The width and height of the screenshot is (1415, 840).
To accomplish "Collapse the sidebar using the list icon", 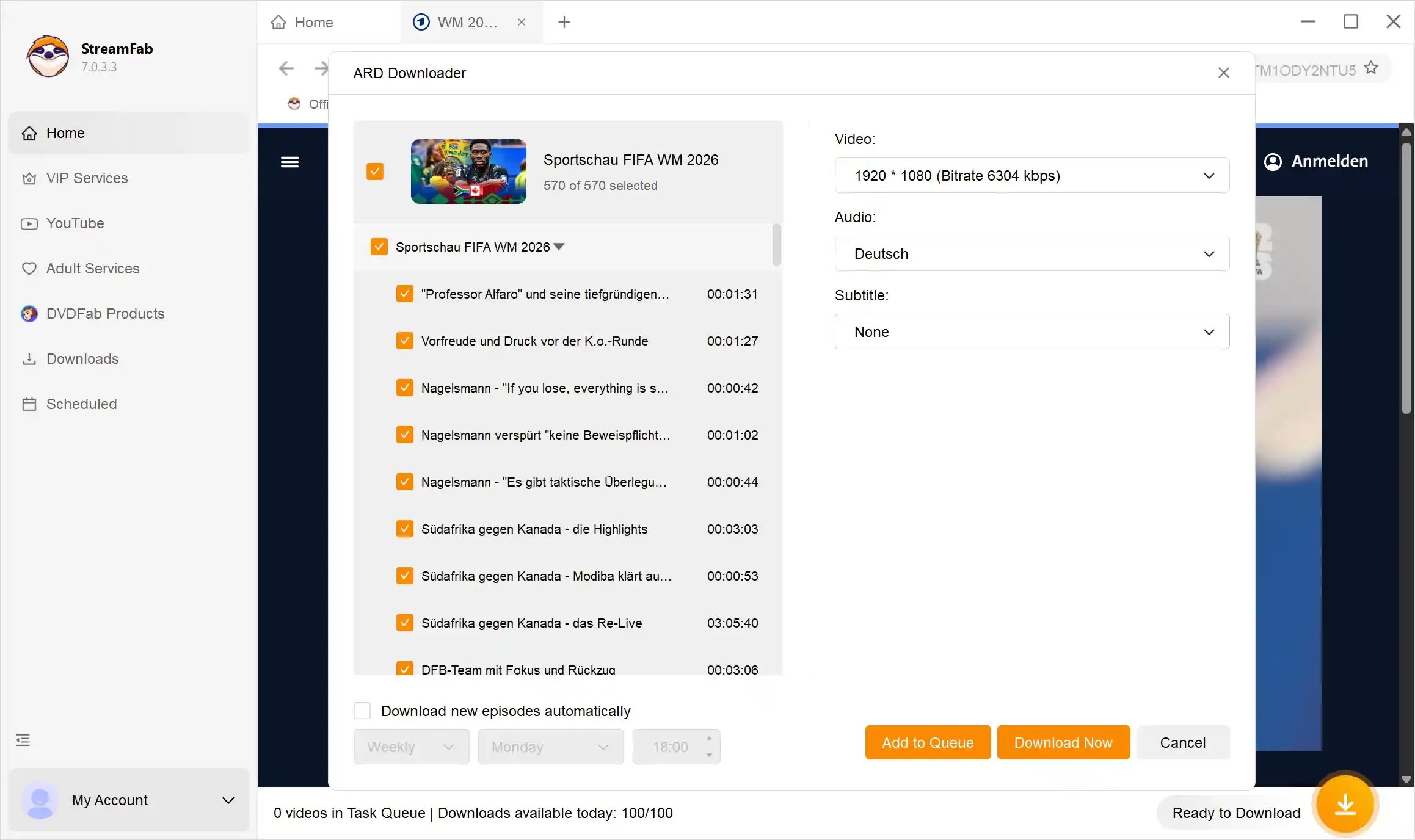I will coord(23,740).
